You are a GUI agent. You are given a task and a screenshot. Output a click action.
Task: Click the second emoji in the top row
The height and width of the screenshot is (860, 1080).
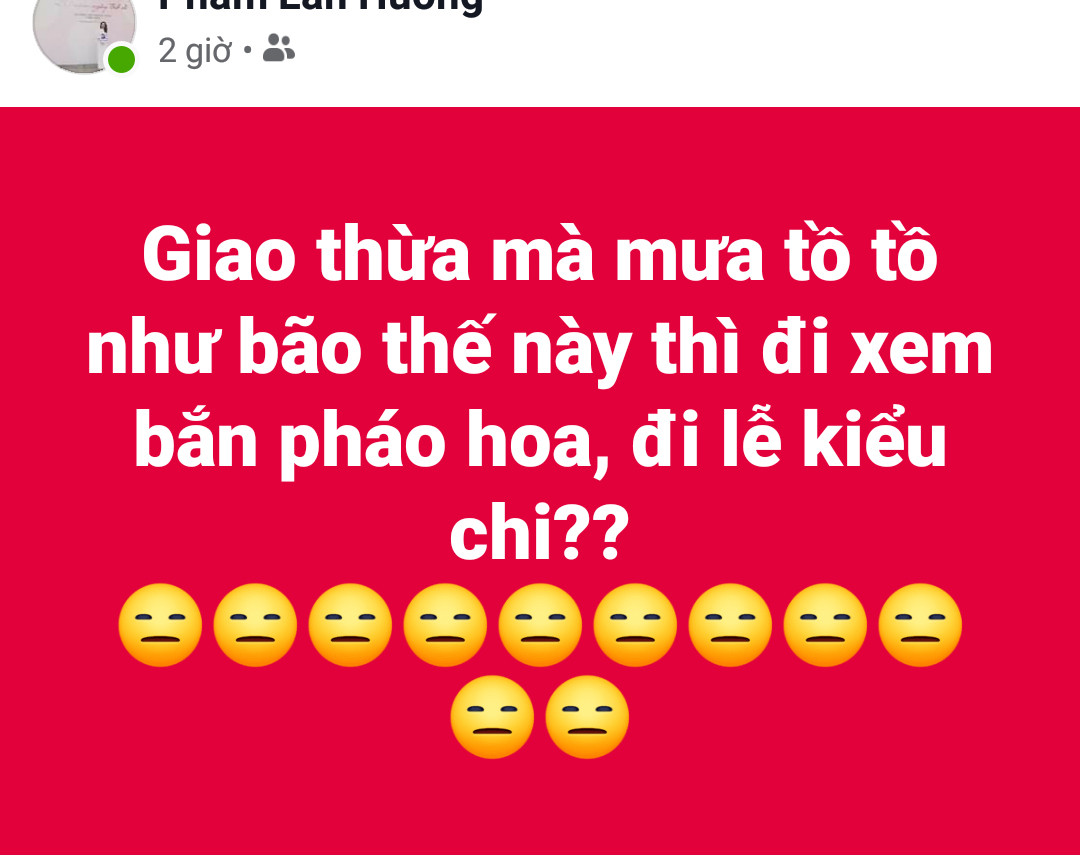click(x=255, y=625)
